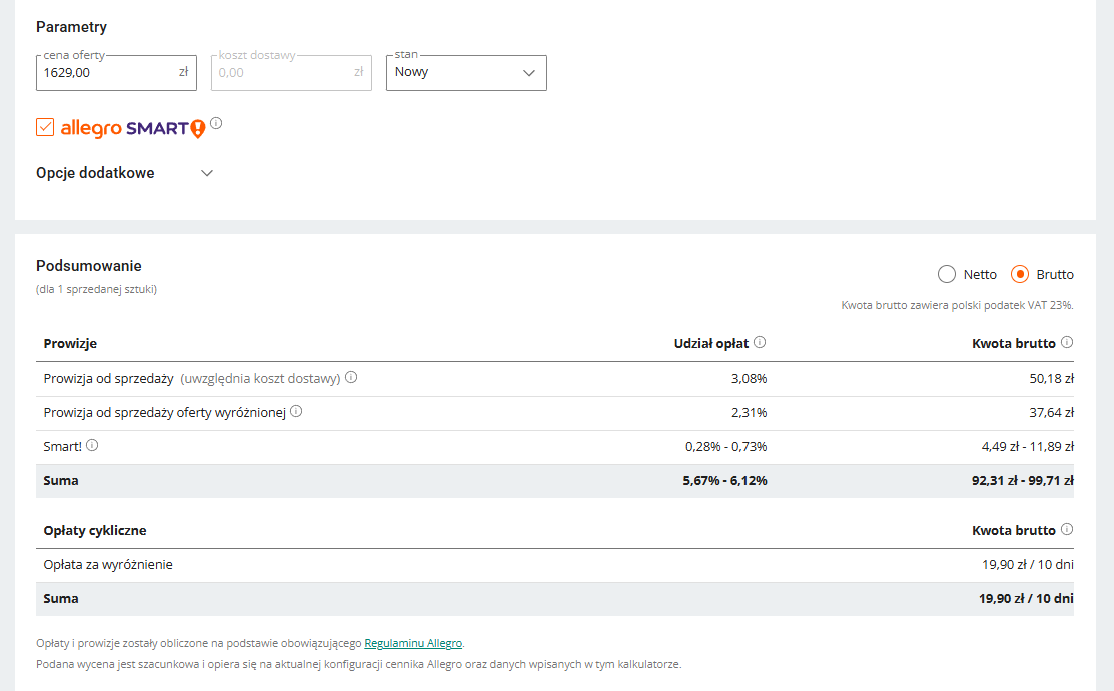
Task: Click the 'Opłata za wyróżnienie' row
Action: (x=108, y=564)
